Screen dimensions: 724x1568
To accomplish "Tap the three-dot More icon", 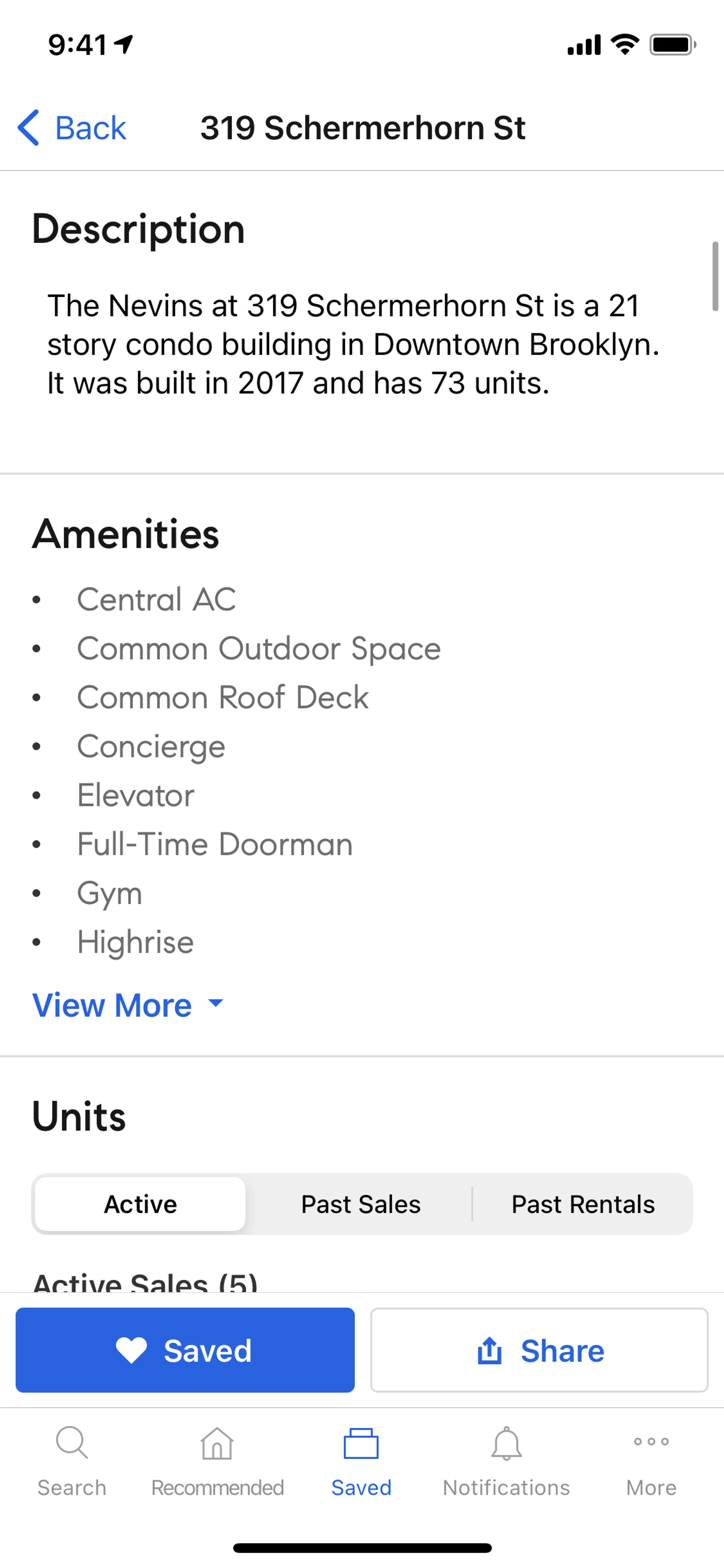I will tap(651, 1441).
